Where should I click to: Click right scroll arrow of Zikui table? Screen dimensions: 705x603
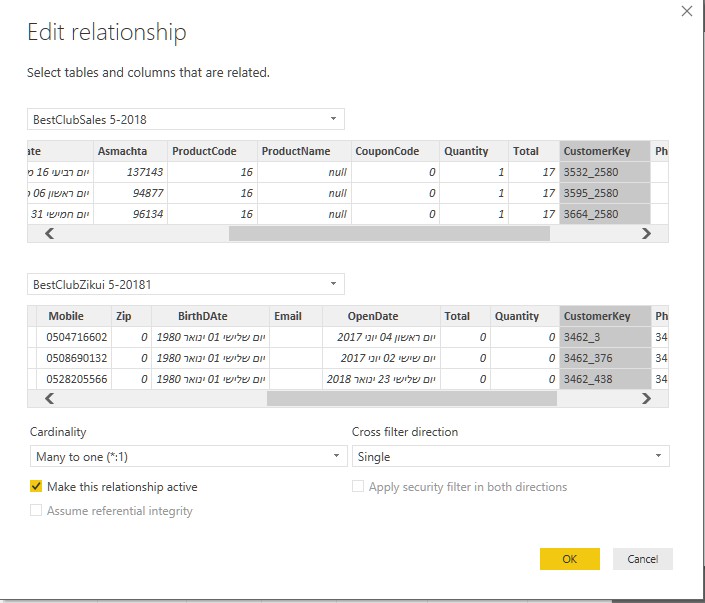click(x=646, y=398)
